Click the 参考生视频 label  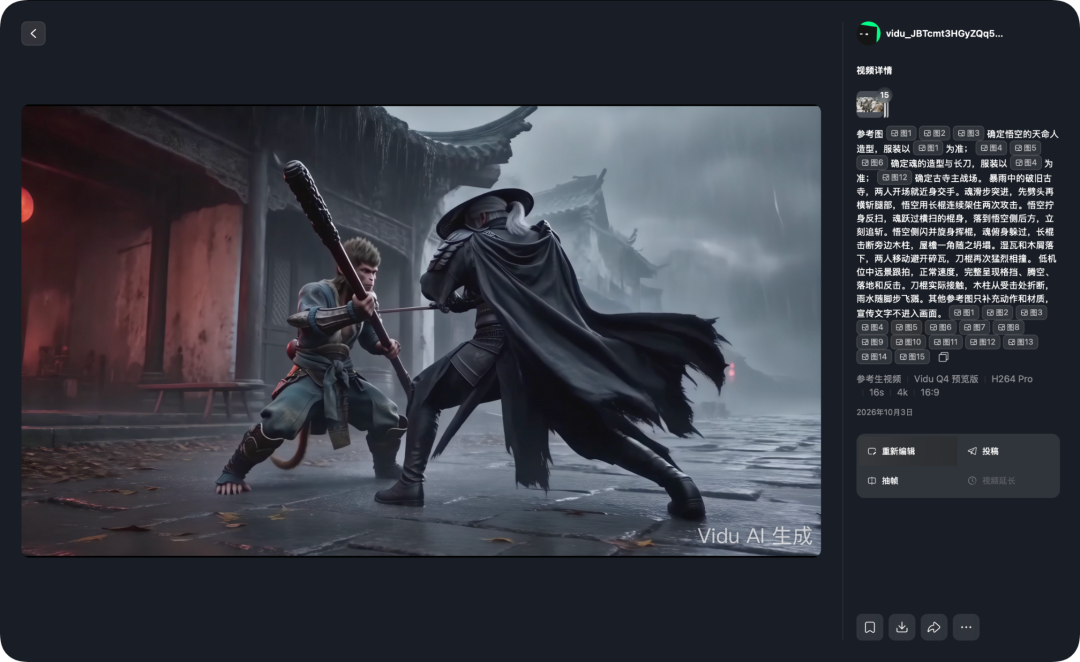(x=878, y=379)
